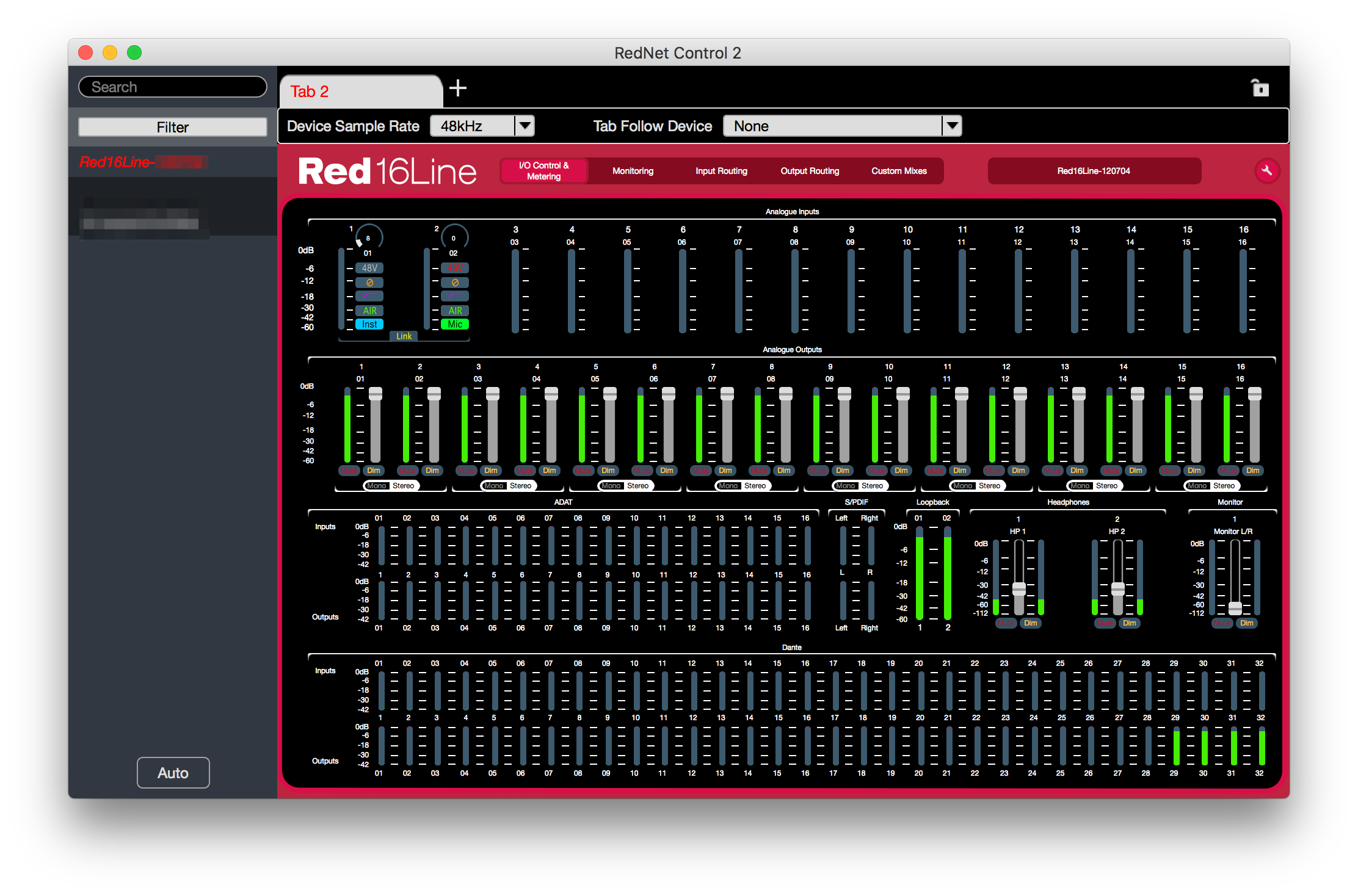
Task: Adjust the input 2 gain knob
Action: 454,237
